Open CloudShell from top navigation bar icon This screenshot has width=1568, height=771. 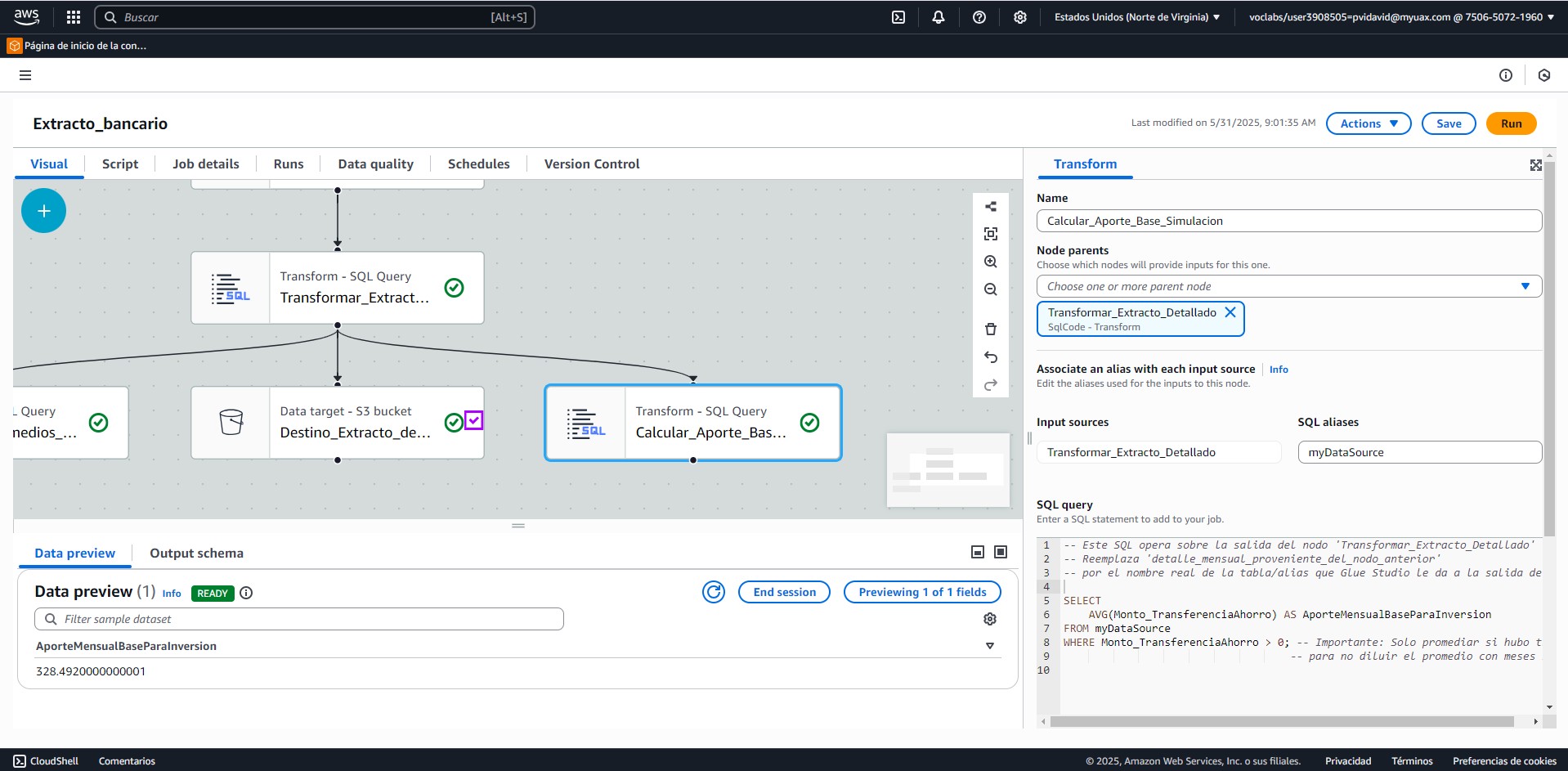point(898,17)
